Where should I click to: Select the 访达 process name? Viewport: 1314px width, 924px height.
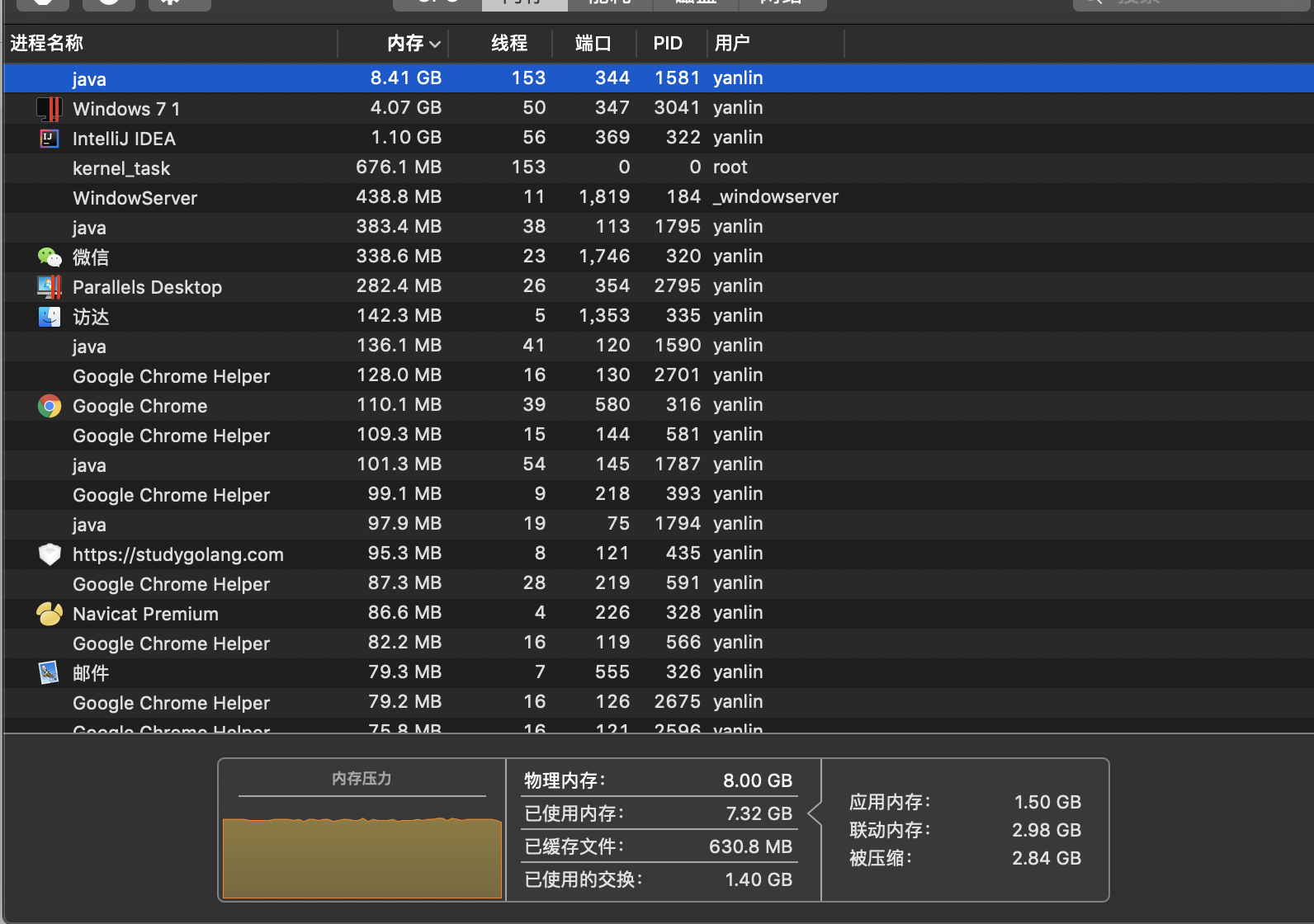pos(91,317)
